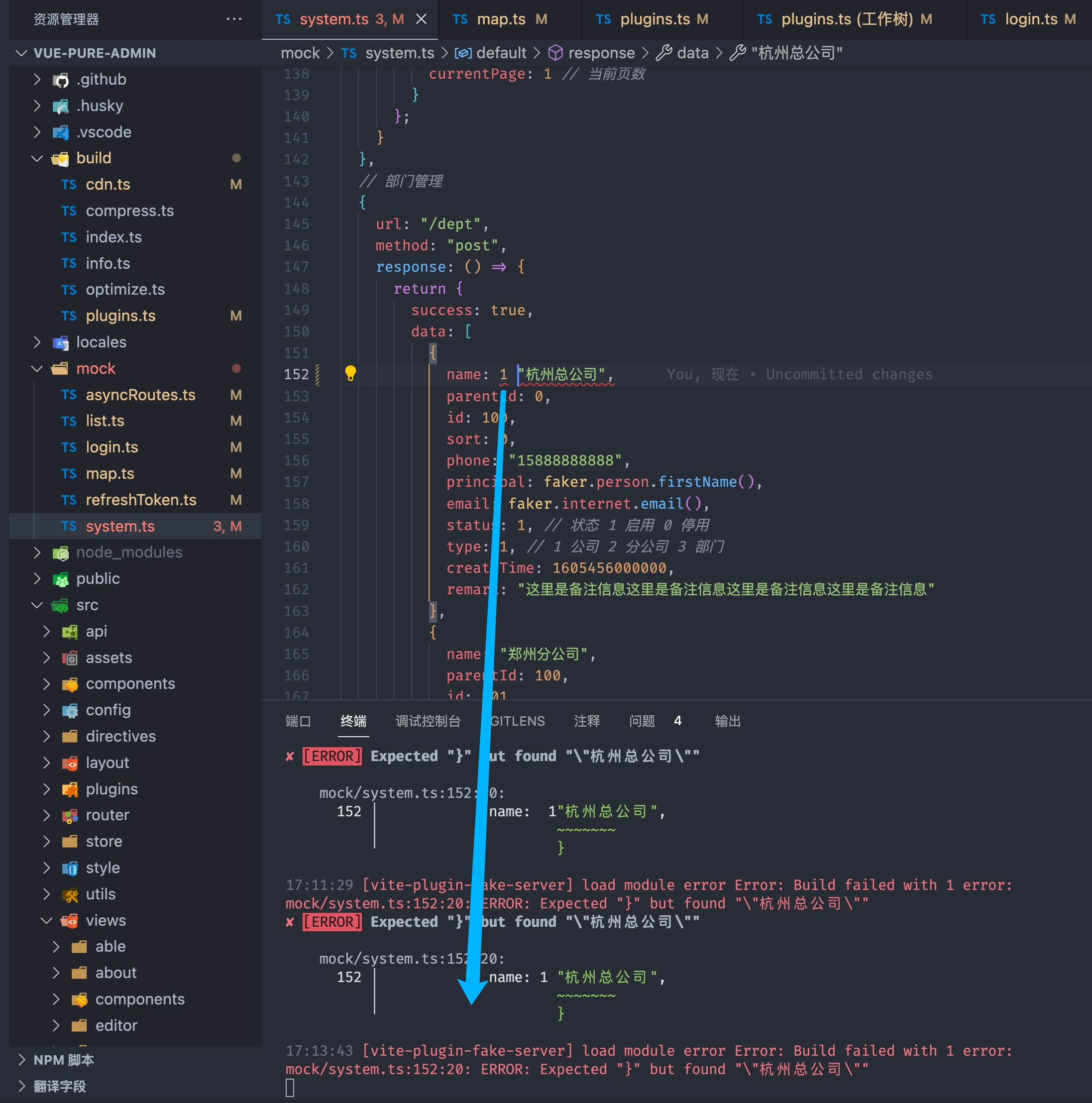Screen dimensions: 1092x1103
Task: Click the translation icon beside locales folder
Action: click(61, 342)
